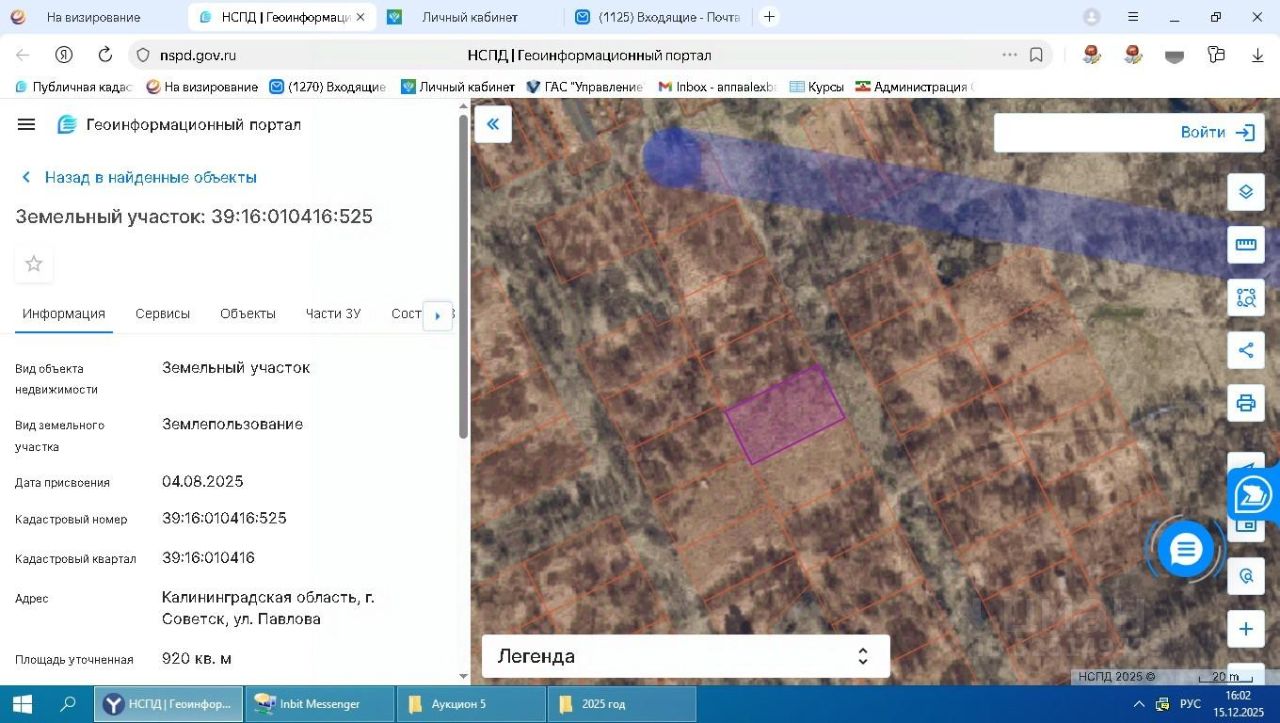Open the chat assistant bubble
The height and width of the screenshot is (723, 1280).
(x=1186, y=549)
